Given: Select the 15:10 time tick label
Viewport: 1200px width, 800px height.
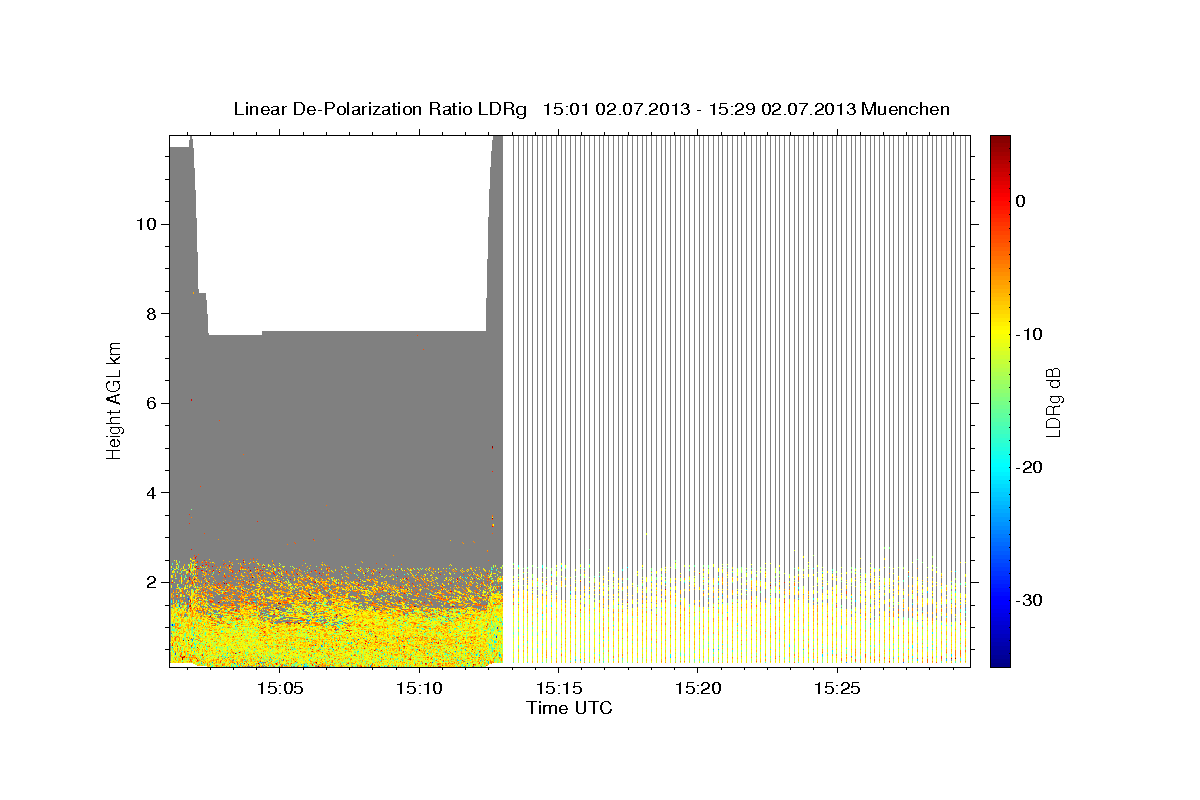Looking at the screenshot, I should coord(419,689).
